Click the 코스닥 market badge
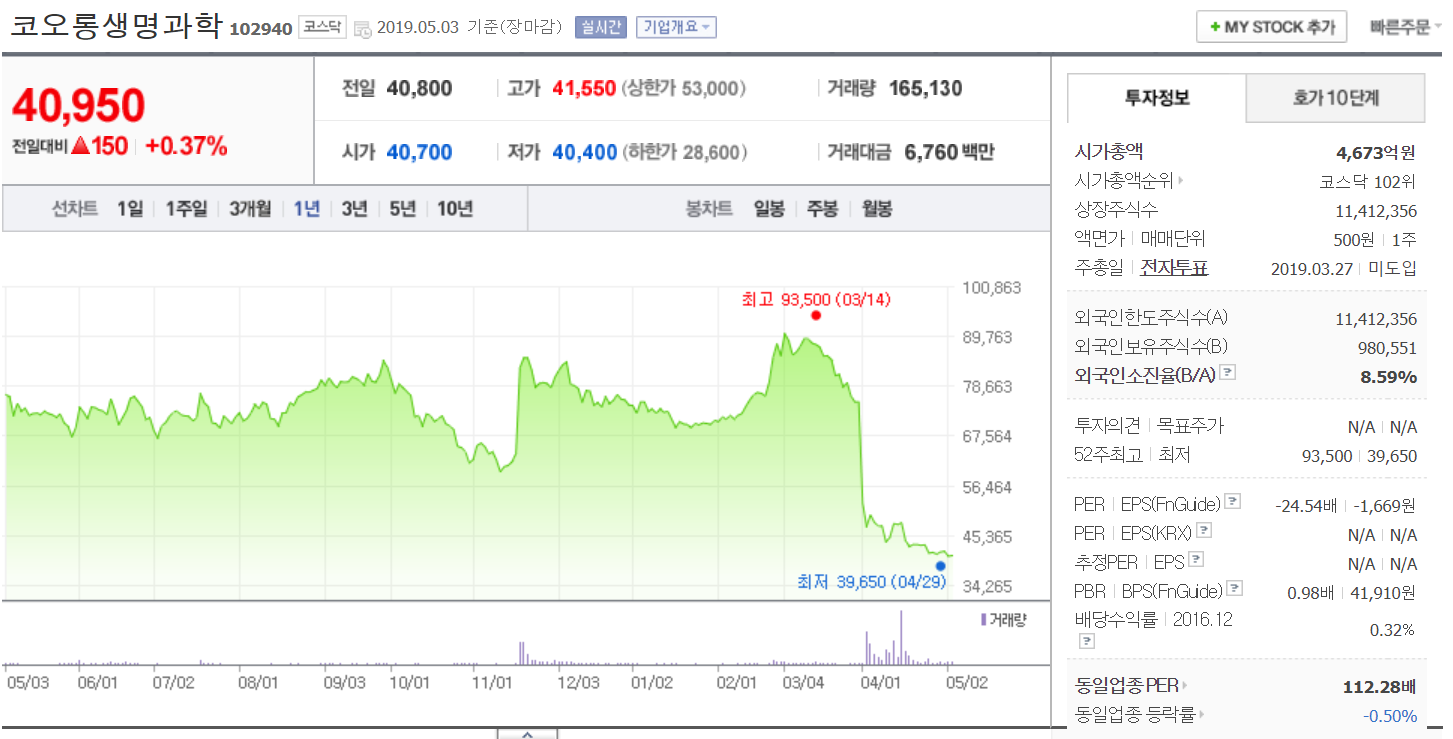 [x=322, y=27]
